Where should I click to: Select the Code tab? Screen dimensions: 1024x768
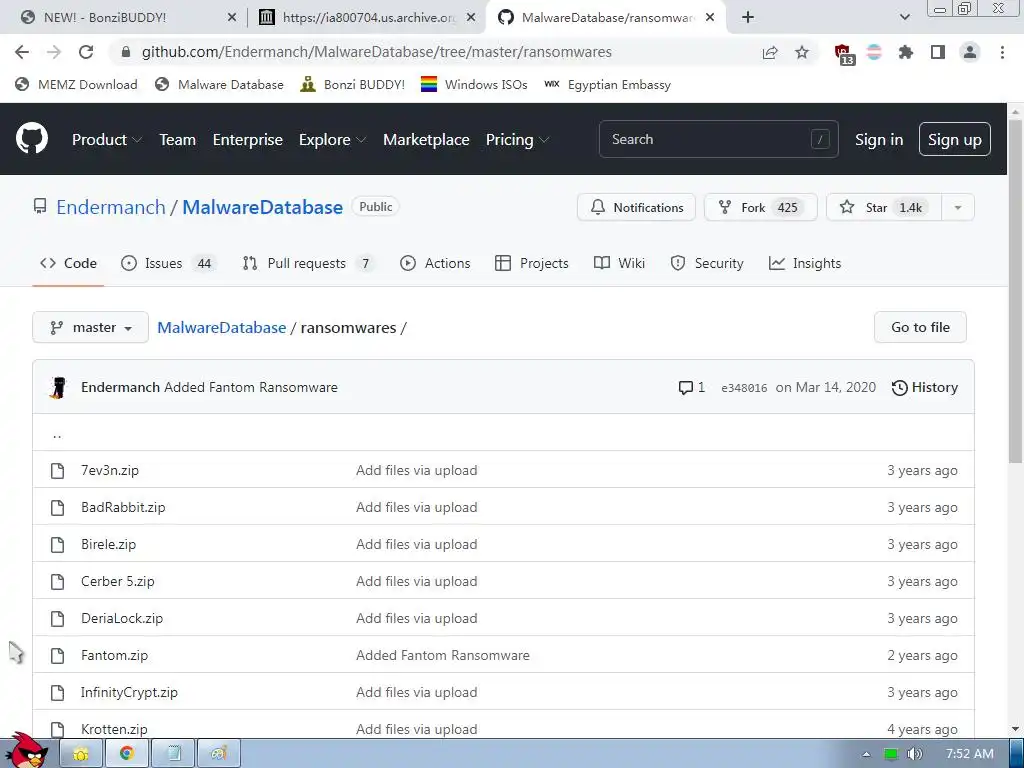[x=68, y=263]
